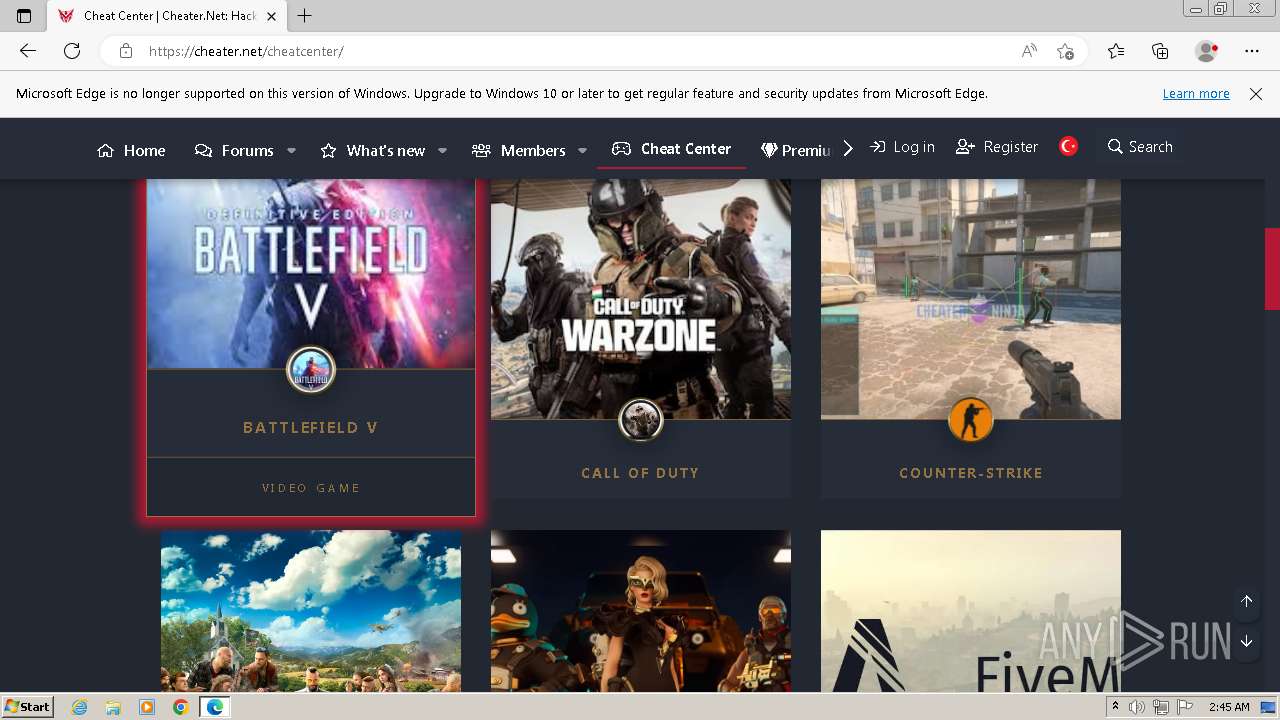The width and height of the screenshot is (1280, 720).
Task: Open the volume speaker tray icon
Action: point(1137,707)
